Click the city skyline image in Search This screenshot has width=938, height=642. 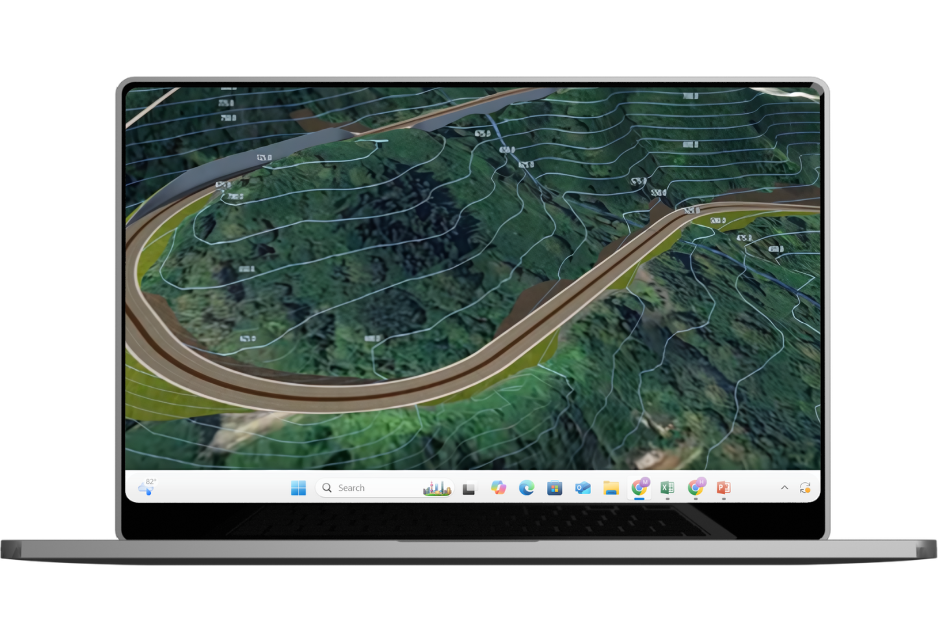point(437,488)
